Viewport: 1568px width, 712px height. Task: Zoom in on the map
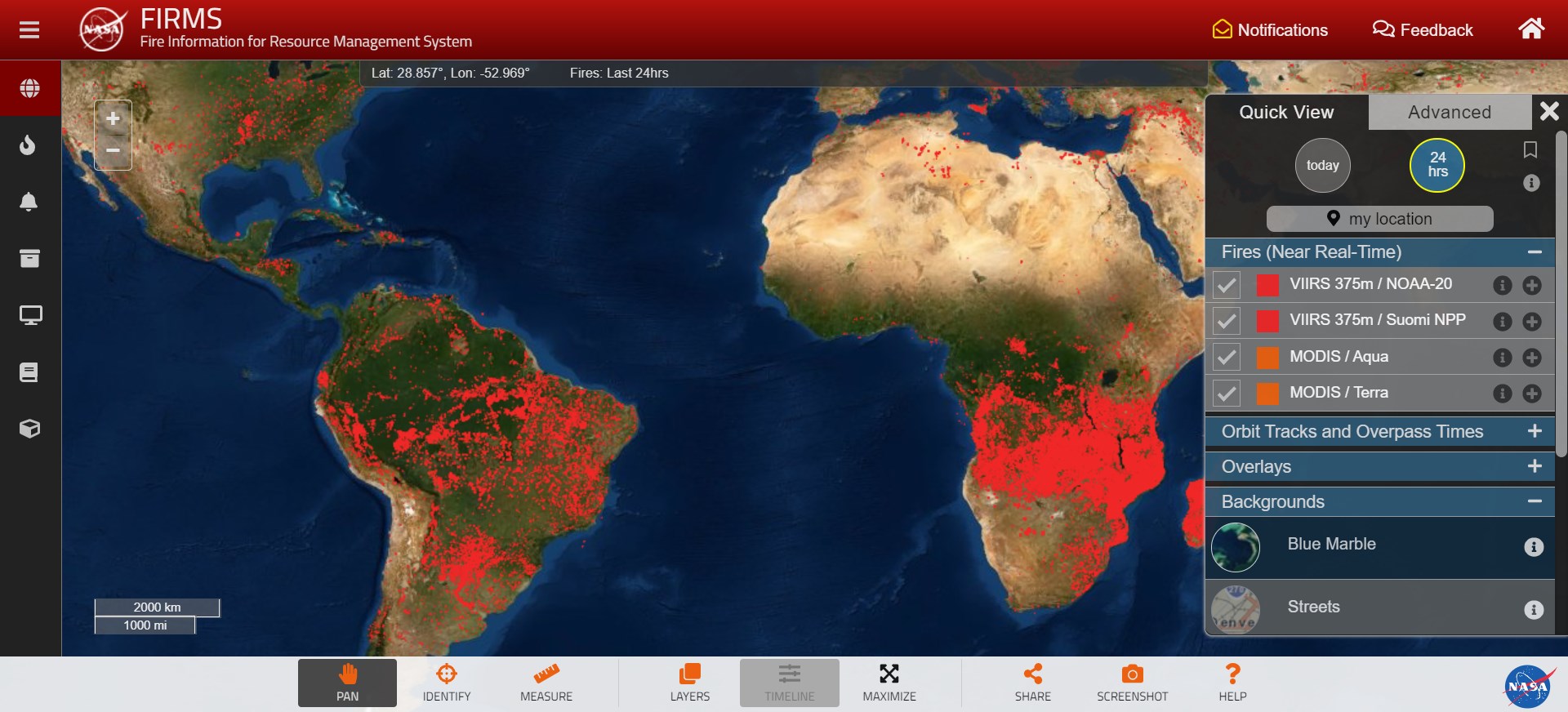click(x=113, y=118)
